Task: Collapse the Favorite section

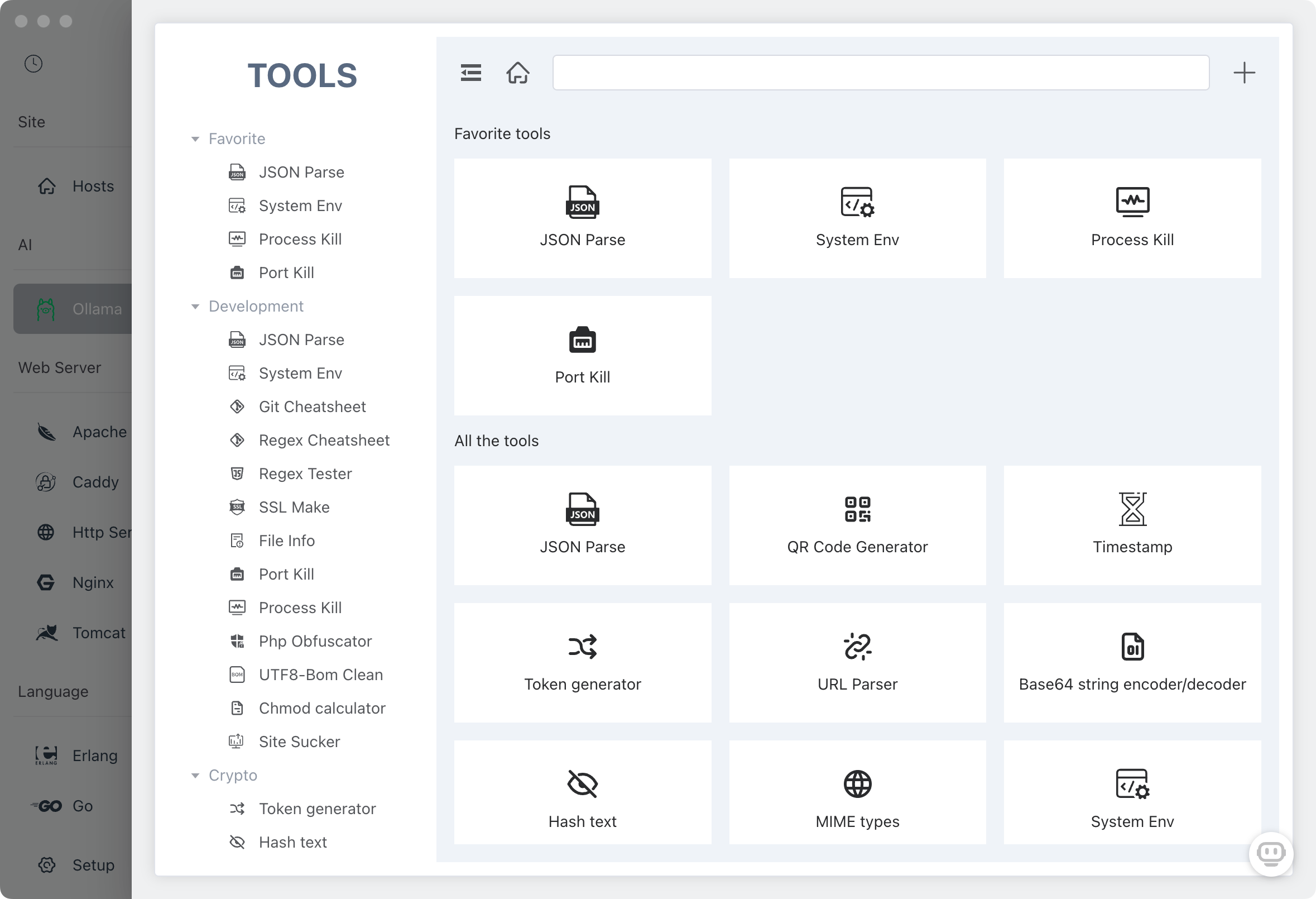Action: (x=195, y=139)
